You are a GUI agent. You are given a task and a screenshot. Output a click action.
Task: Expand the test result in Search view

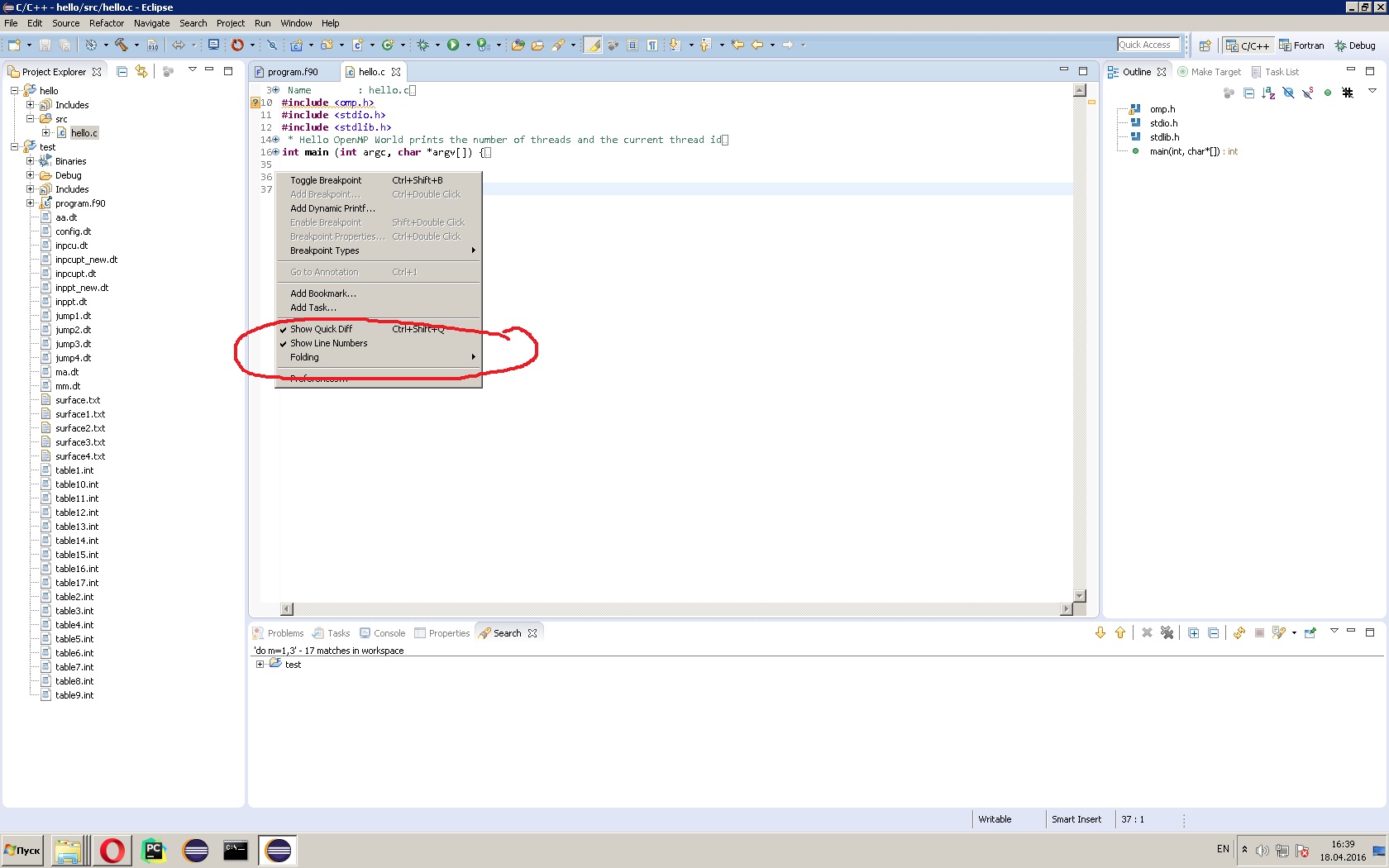tap(260, 665)
